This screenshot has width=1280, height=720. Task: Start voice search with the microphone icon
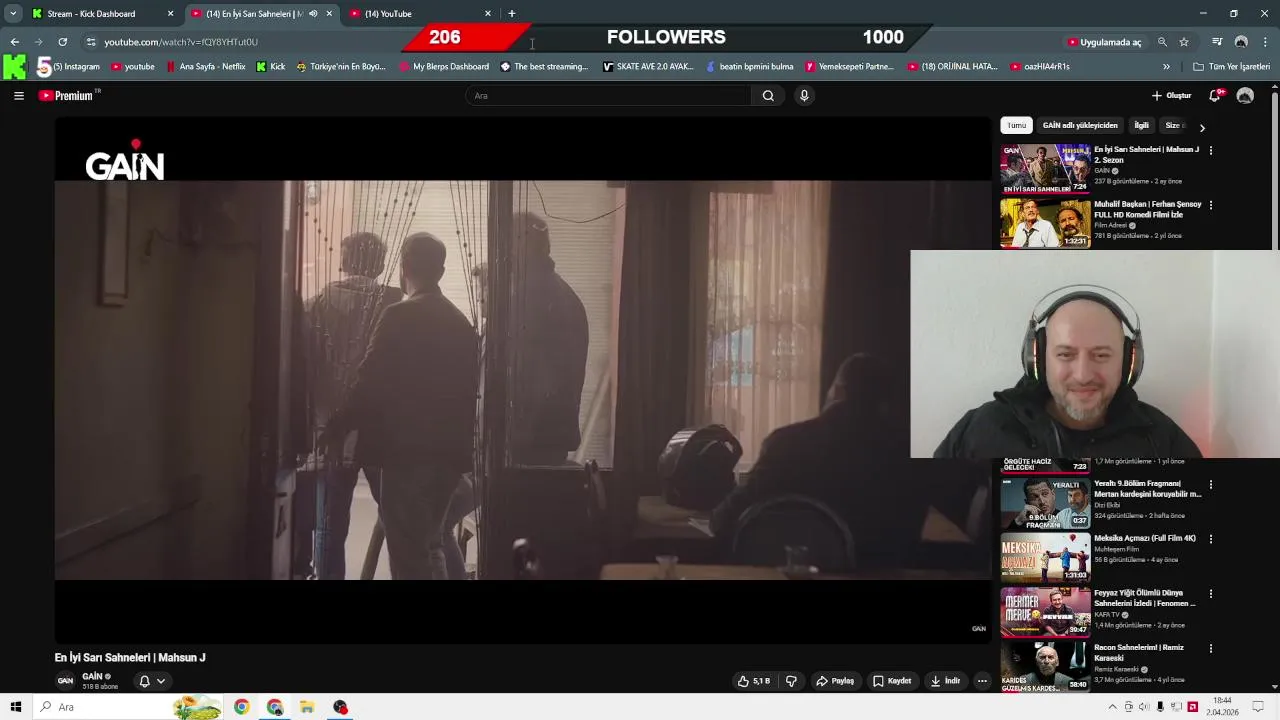[804, 96]
